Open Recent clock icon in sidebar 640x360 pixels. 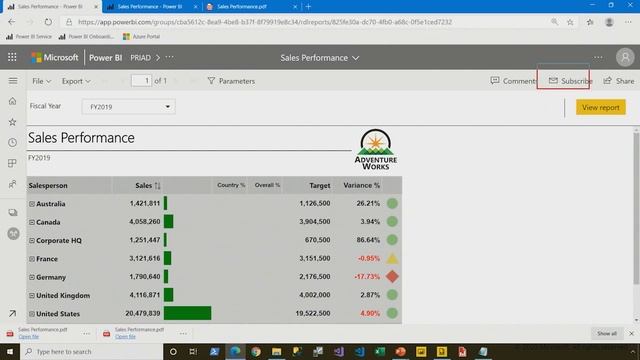point(13,142)
